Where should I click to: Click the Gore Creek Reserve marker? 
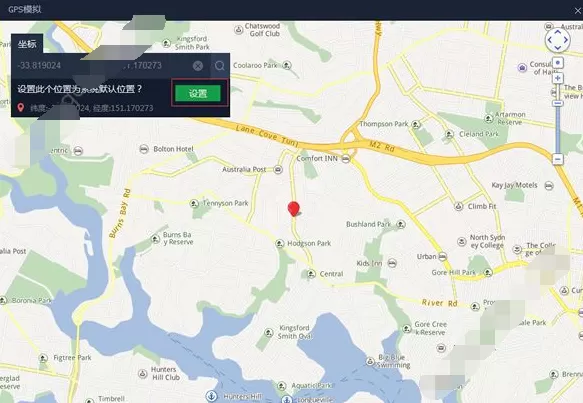pos(407,328)
